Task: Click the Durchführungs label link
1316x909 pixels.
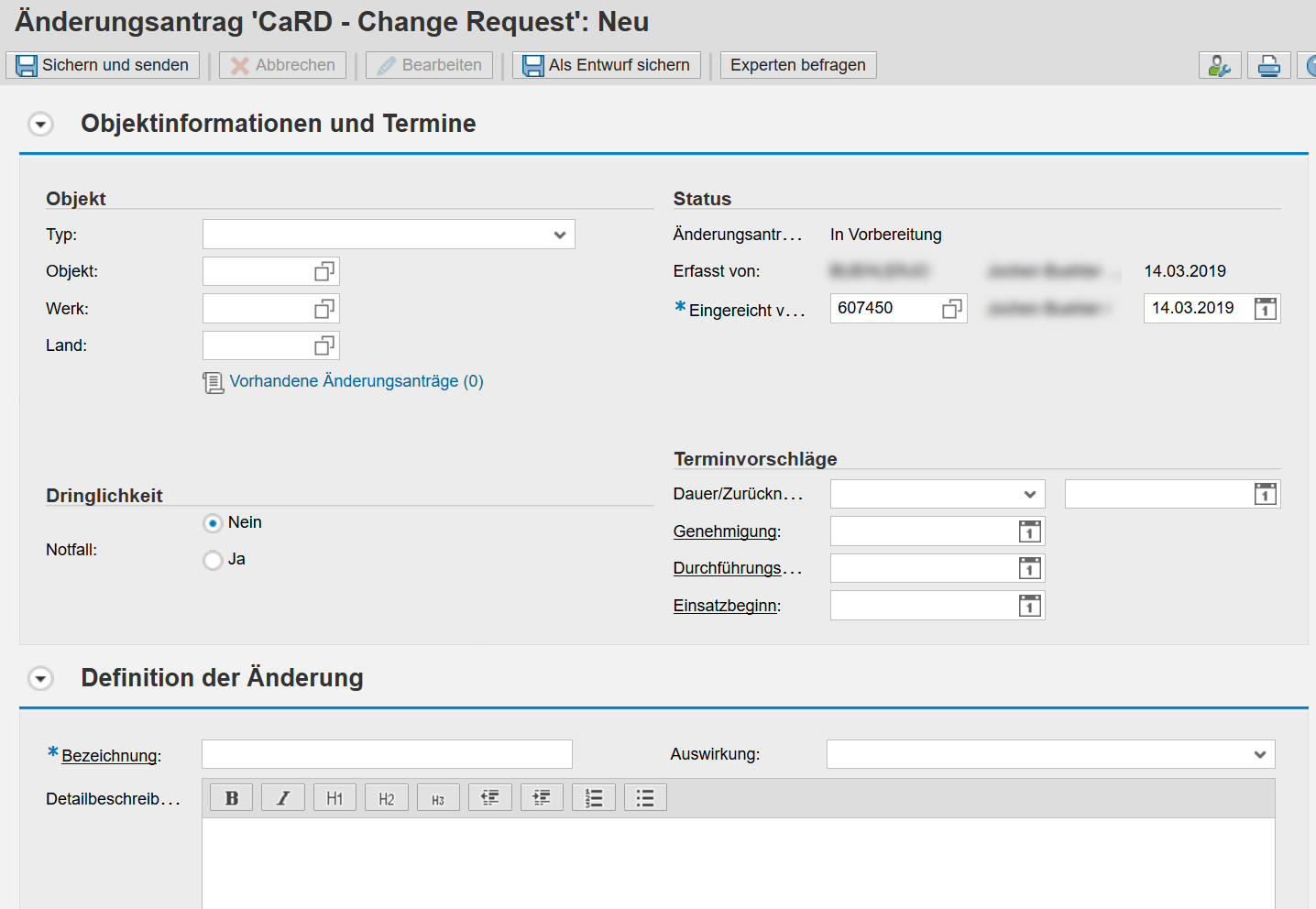Action: 738,568
